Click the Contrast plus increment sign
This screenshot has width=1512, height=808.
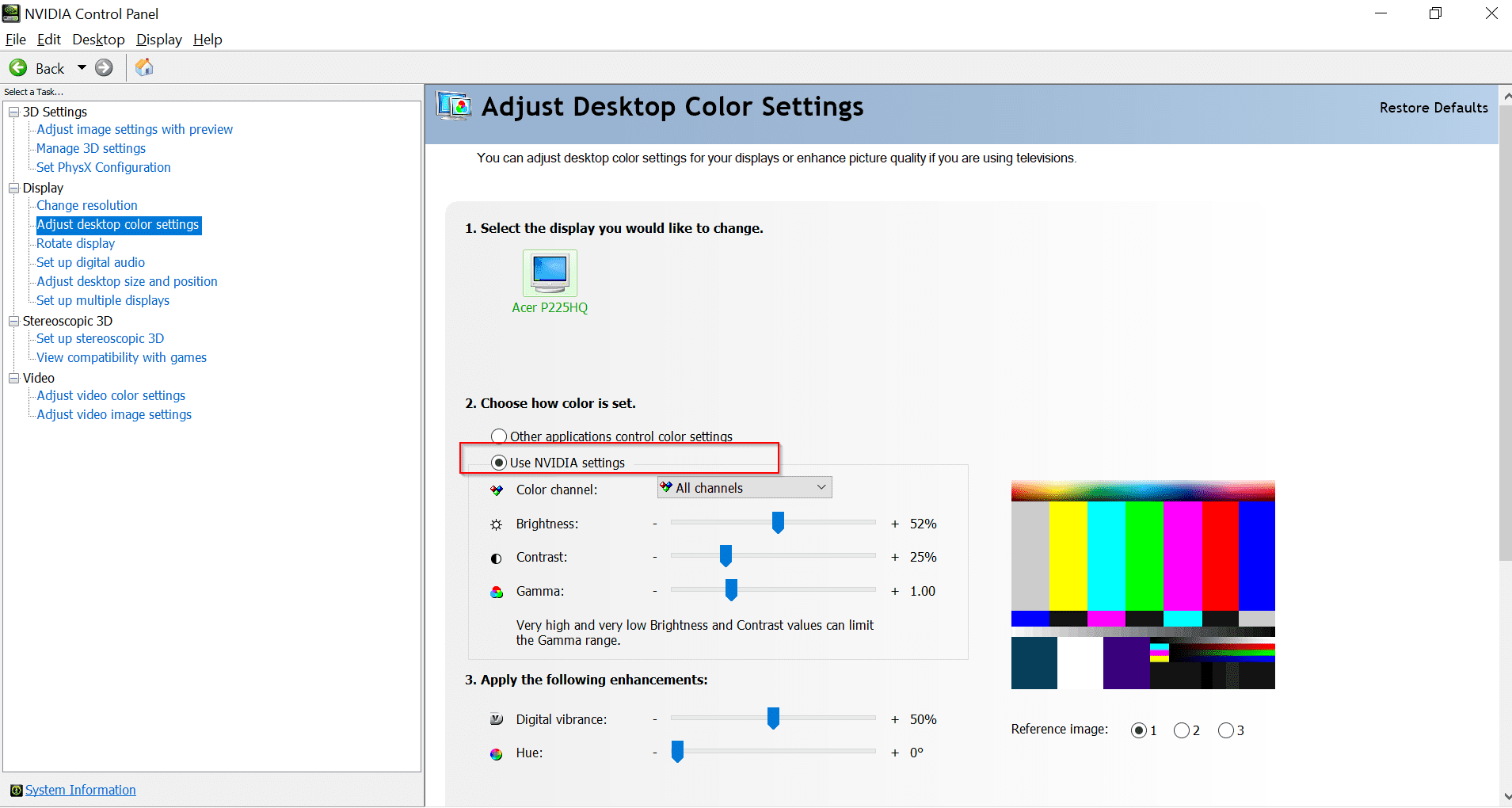pos(895,558)
